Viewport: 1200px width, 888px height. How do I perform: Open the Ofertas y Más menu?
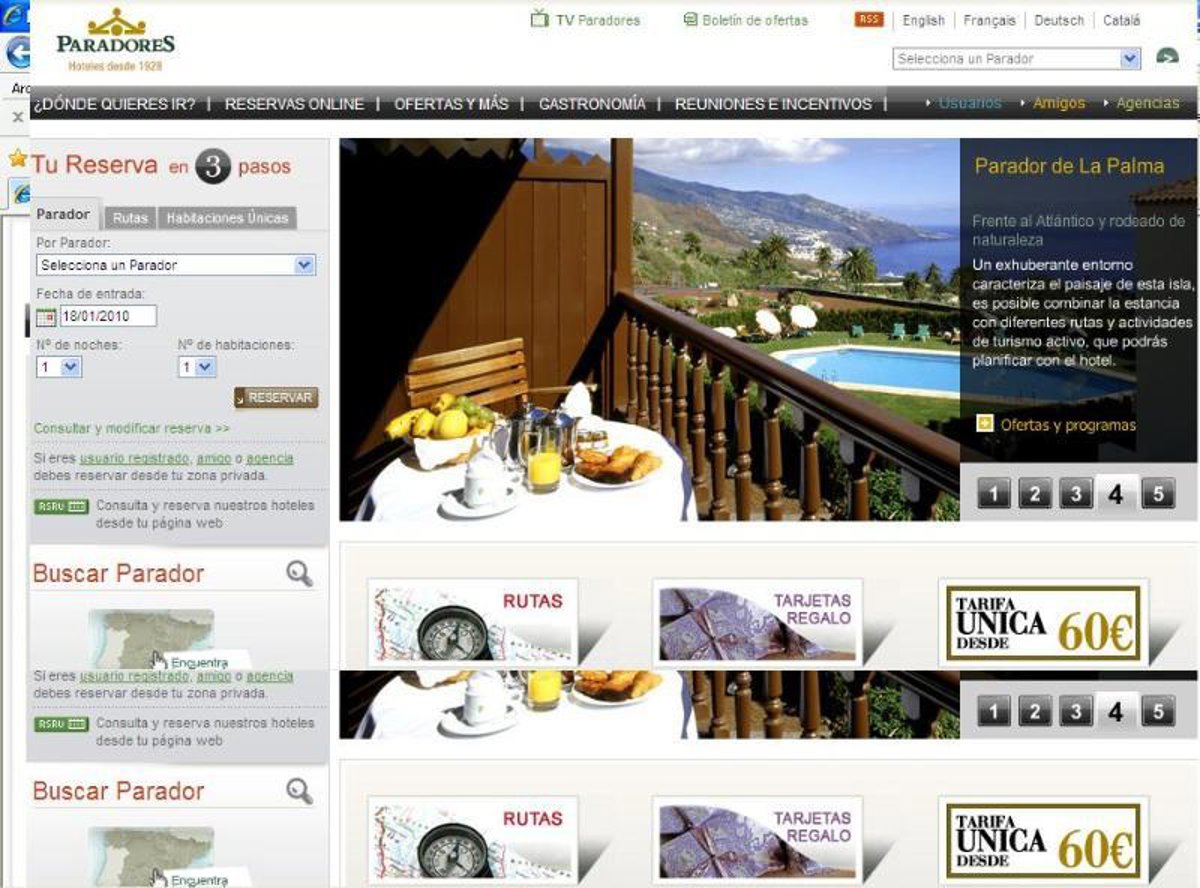[451, 104]
